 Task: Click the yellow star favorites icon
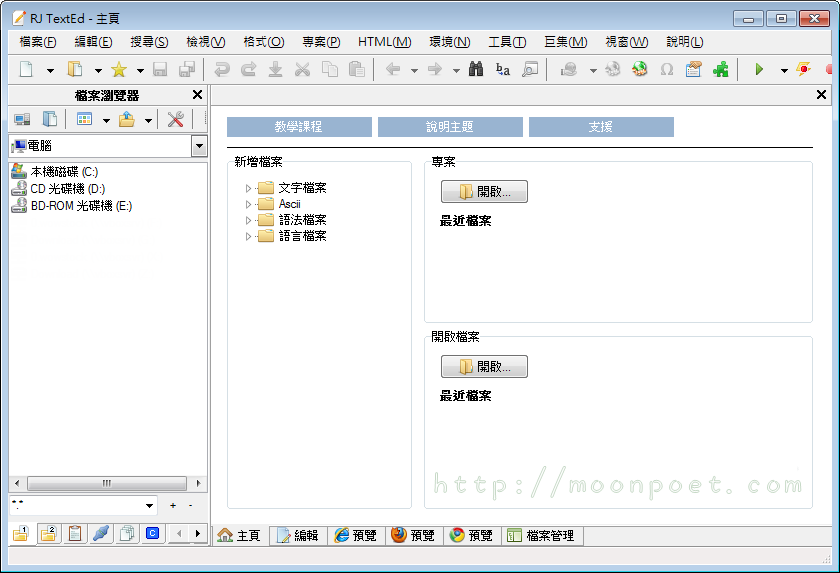pyautogui.click(x=119, y=69)
